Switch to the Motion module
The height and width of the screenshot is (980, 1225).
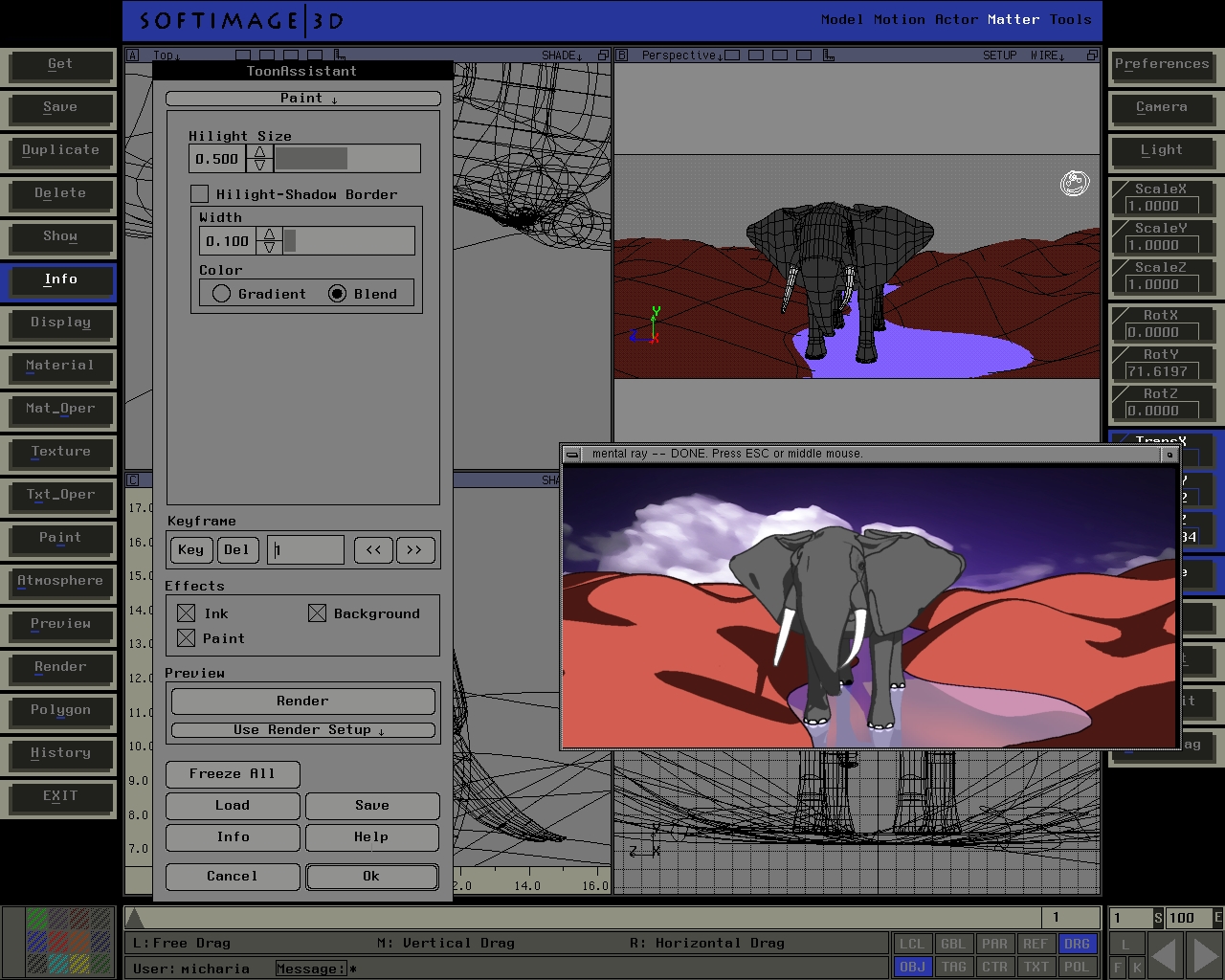coord(899,19)
